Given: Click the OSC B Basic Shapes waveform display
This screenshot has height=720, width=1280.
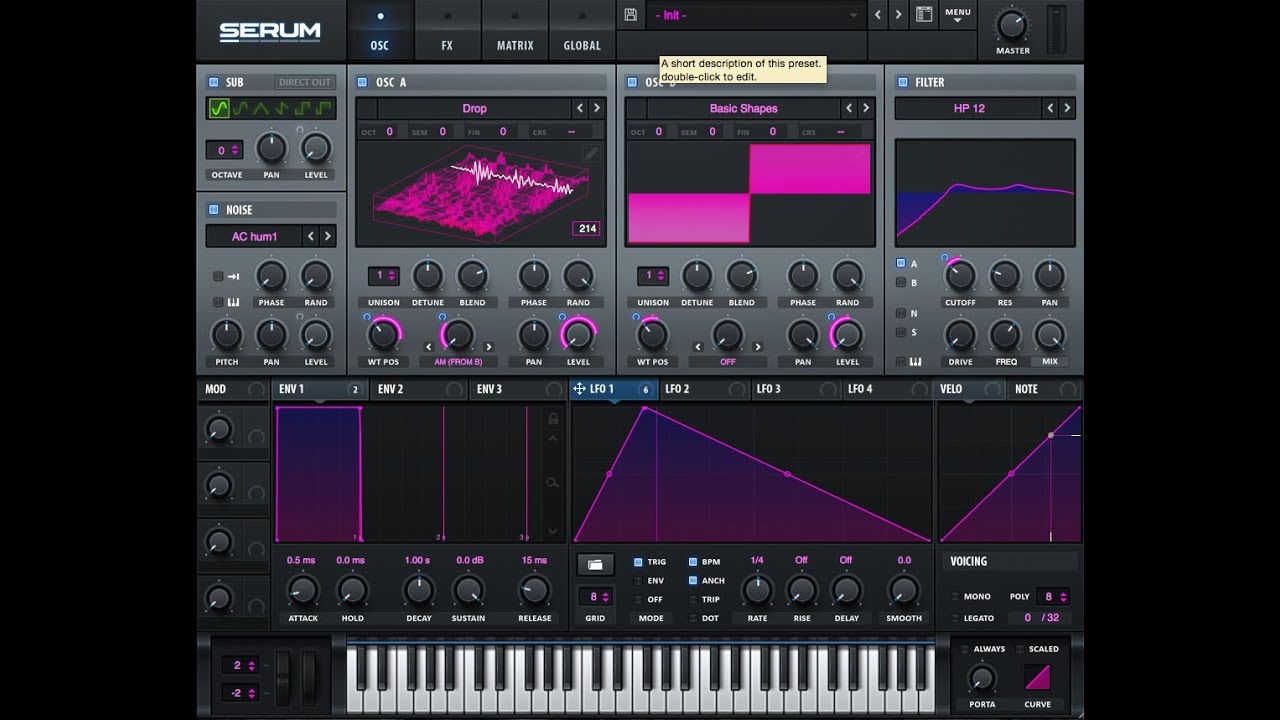Looking at the screenshot, I should pyautogui.click(x=749, y=193).
